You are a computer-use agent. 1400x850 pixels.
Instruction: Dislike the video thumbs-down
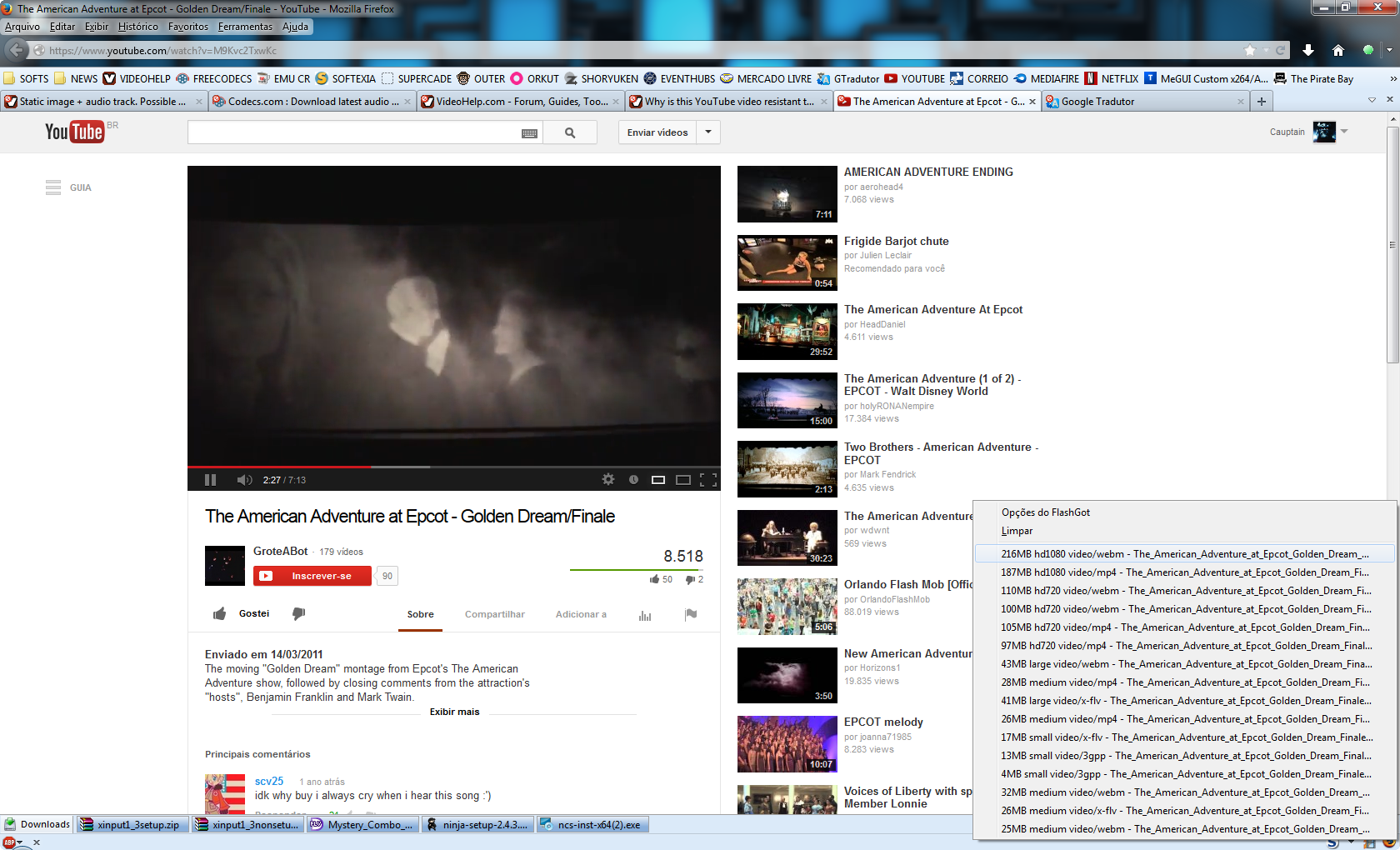click(298, 613)
